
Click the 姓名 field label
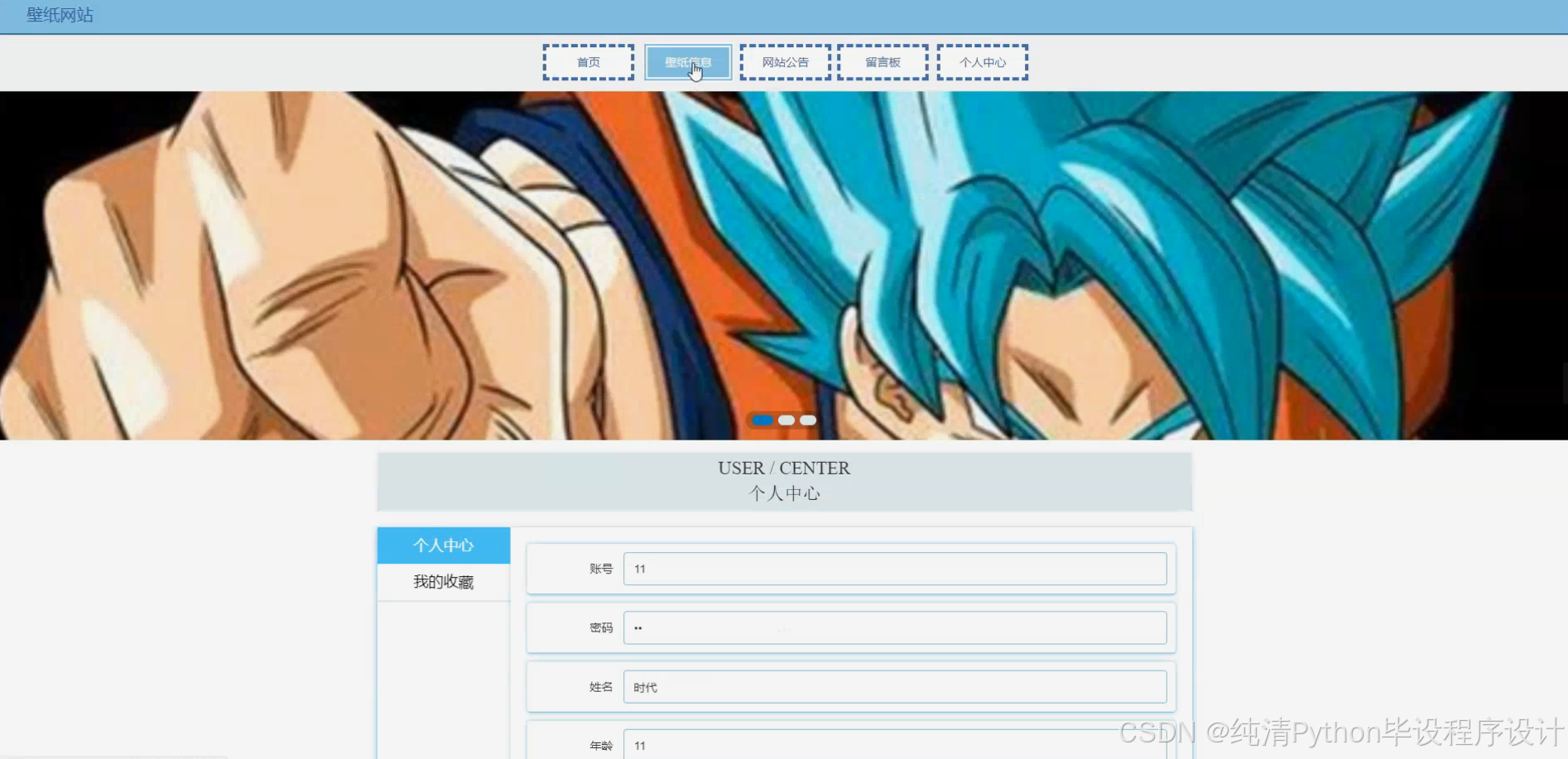point(601,687)
